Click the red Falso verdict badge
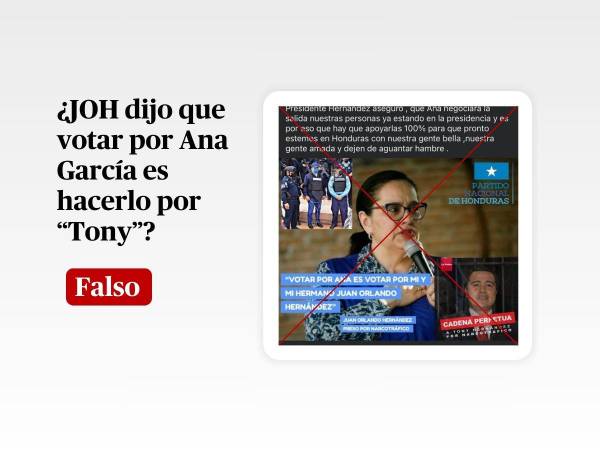The width and height of the screenshot is (600, 450). click(x=109, y=287)
